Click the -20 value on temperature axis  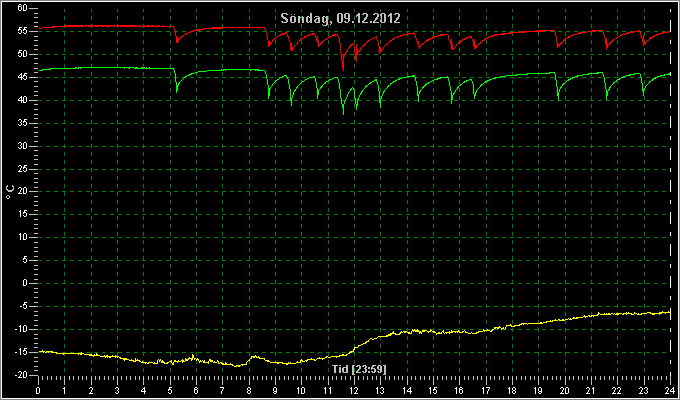pyautogui.click(x=21, y=375)
